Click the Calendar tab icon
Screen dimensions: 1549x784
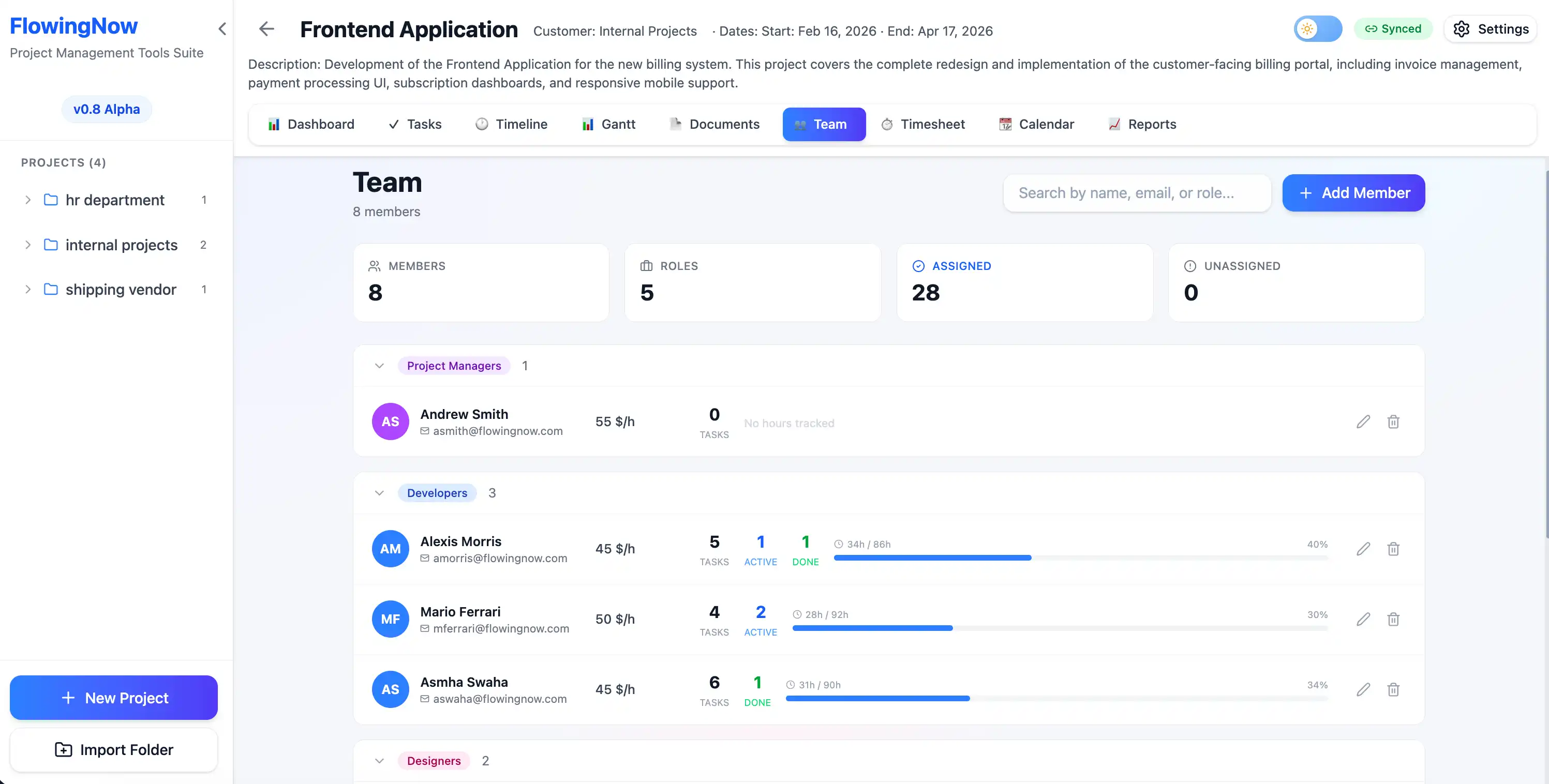[1004, 124]
